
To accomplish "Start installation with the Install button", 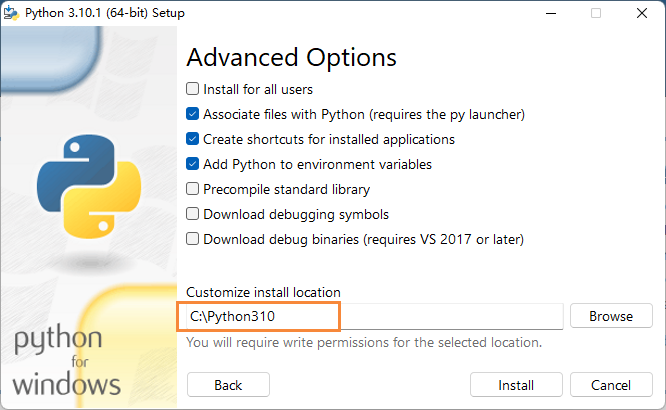I will (x=516, y=385).
